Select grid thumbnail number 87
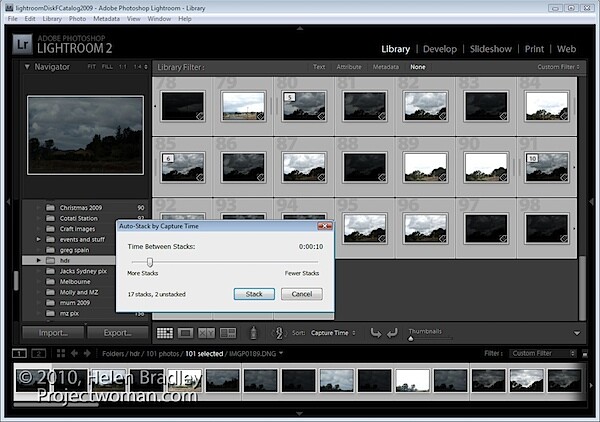 [x=304, y=167]
